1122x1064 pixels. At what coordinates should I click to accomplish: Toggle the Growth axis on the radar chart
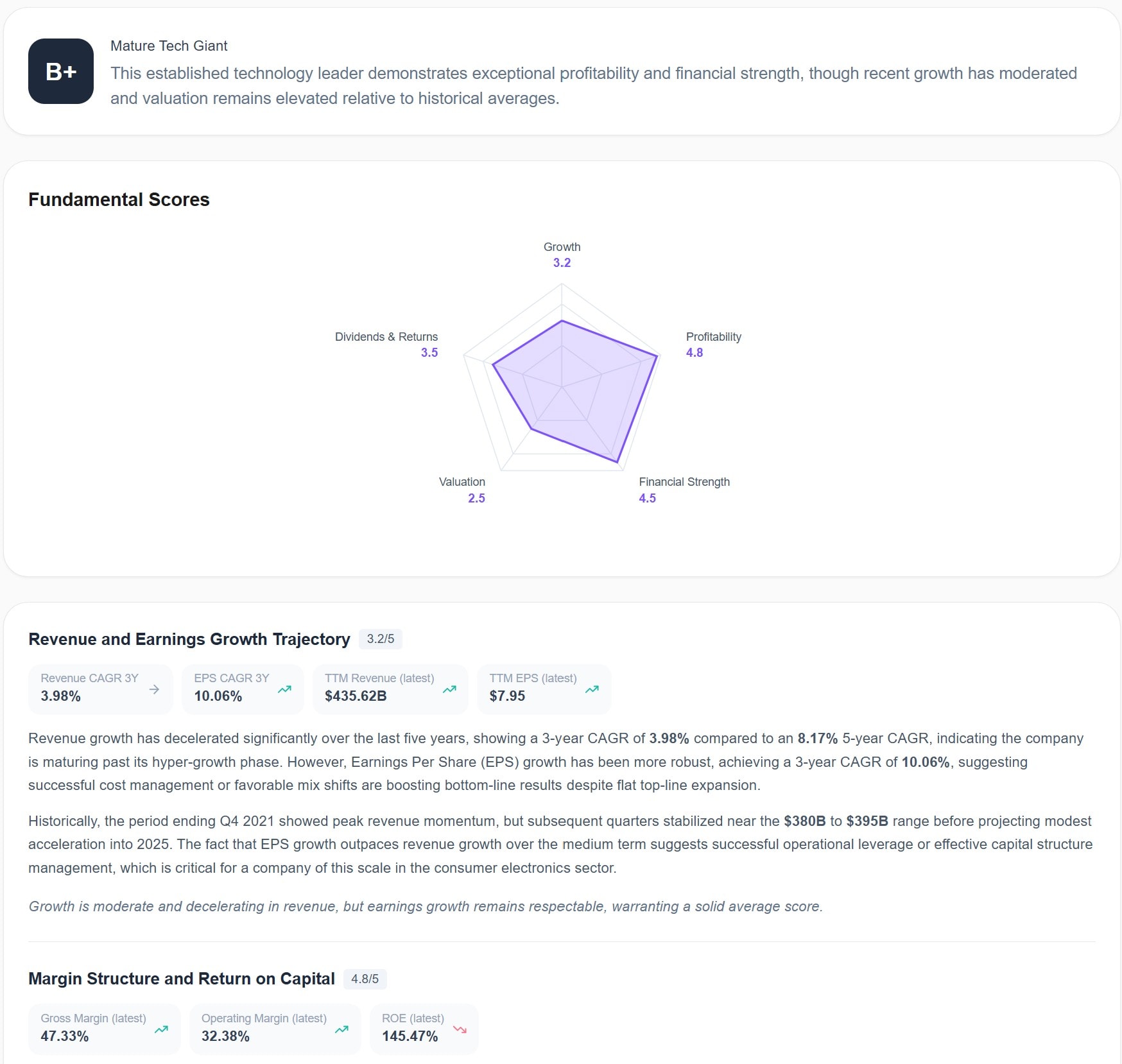click(x=561, y=254)
